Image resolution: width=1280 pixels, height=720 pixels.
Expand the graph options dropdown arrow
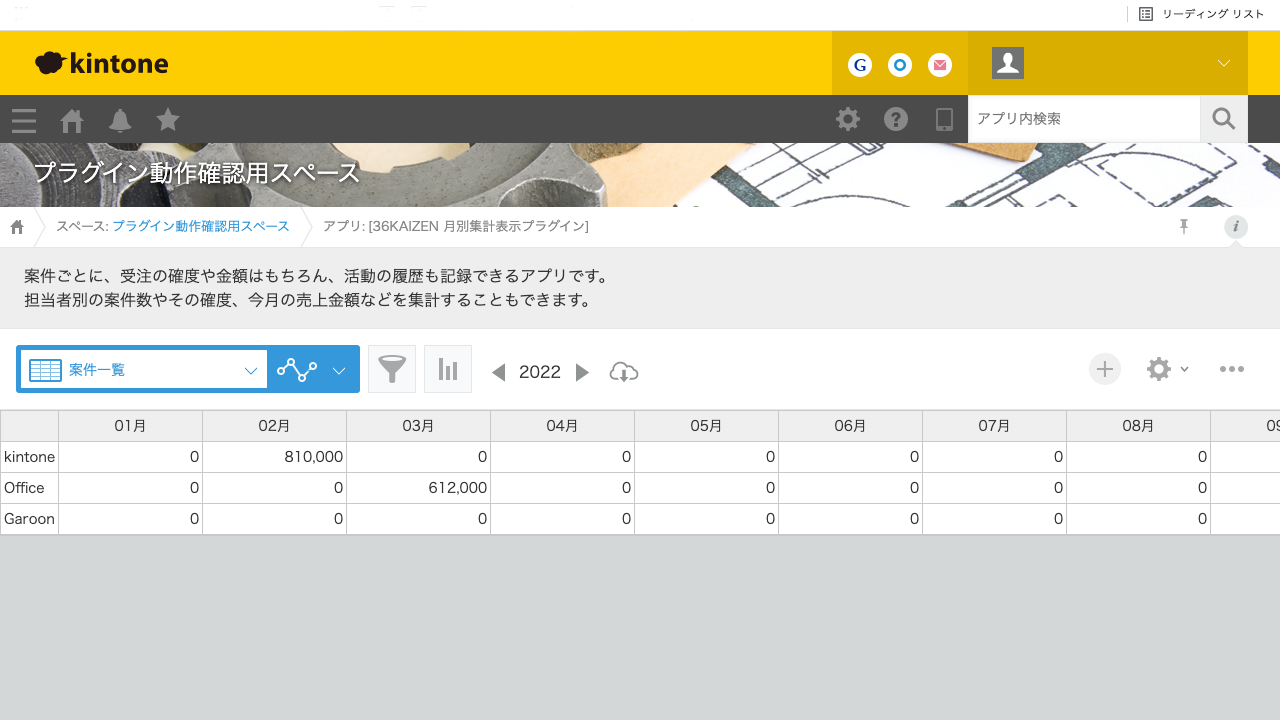click(340, 371)
